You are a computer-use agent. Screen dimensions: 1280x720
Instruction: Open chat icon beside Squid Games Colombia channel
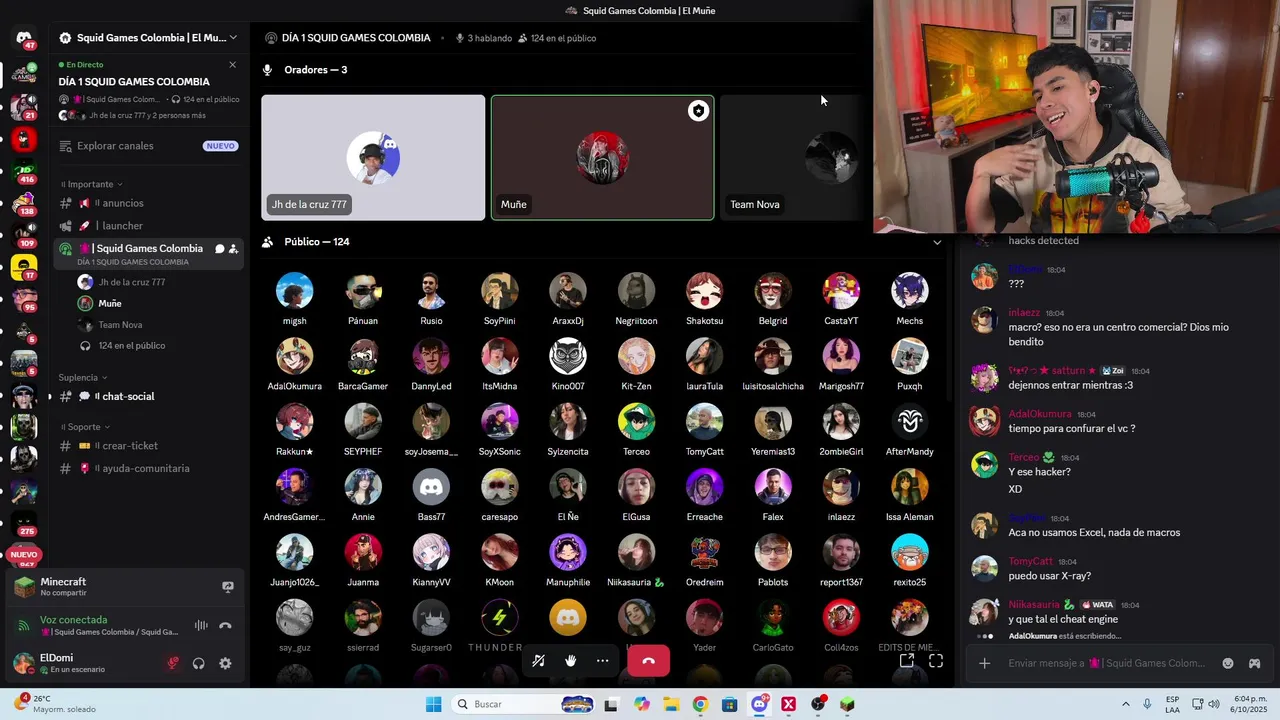[219, 249]
